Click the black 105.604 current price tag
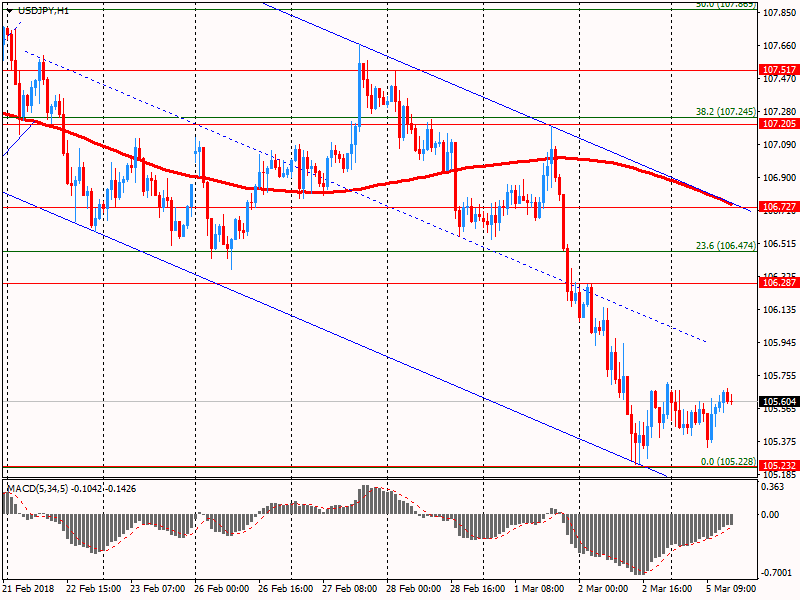 (x=777, y=402)
